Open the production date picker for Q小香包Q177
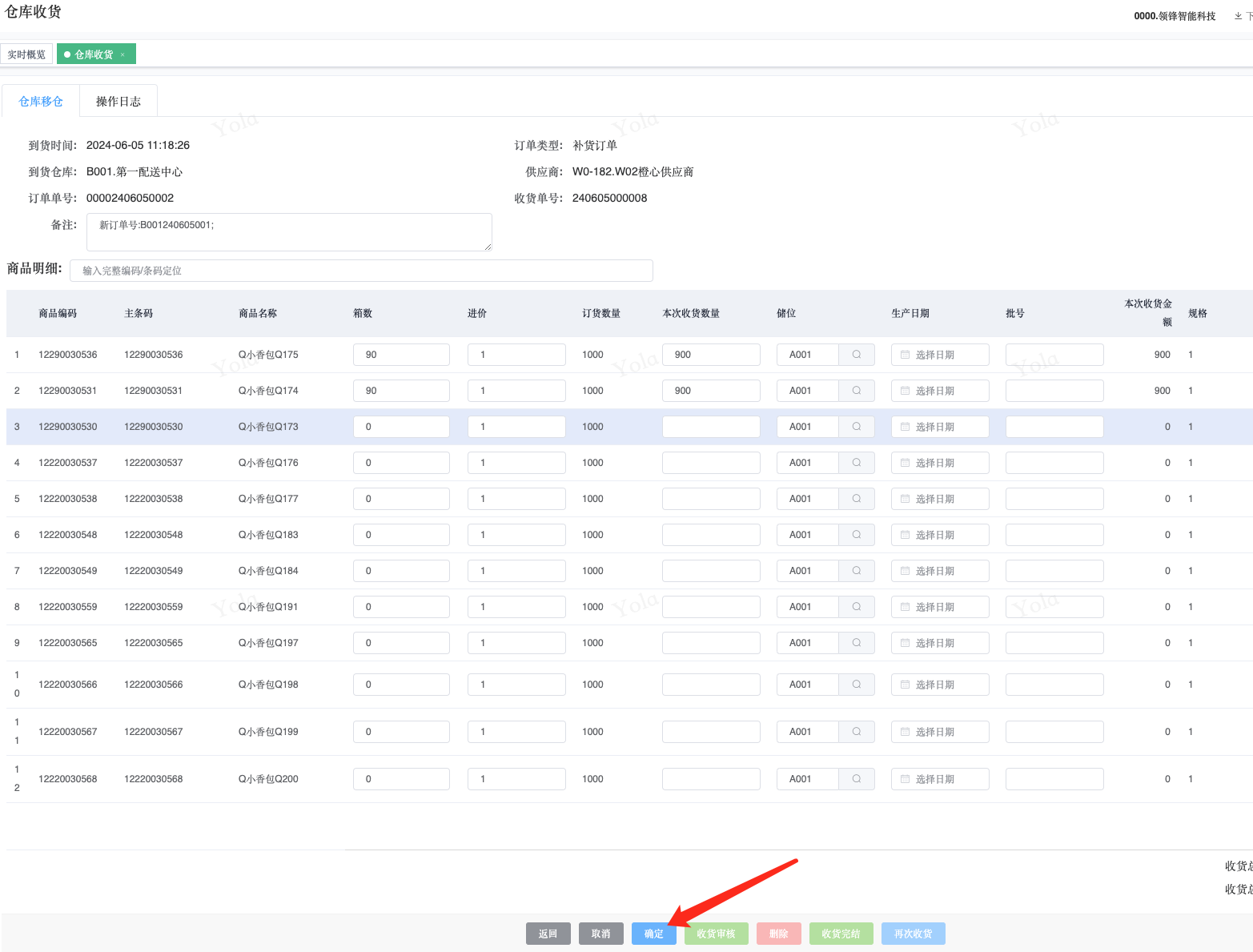The image size is (1253, 952). click(x=939, y=499)
